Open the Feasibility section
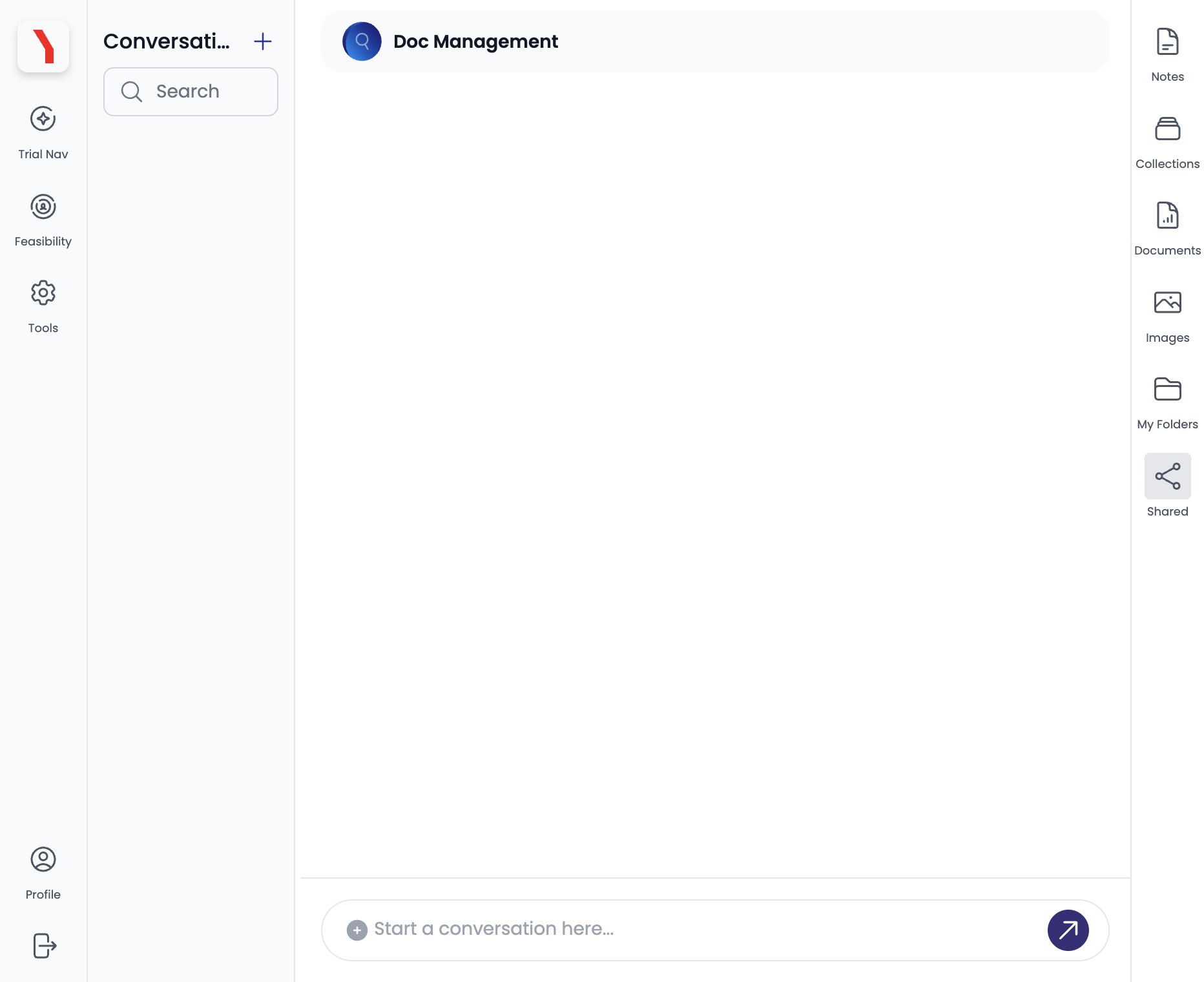Viewport: 1204px width, 982px height. pos(43,220)
